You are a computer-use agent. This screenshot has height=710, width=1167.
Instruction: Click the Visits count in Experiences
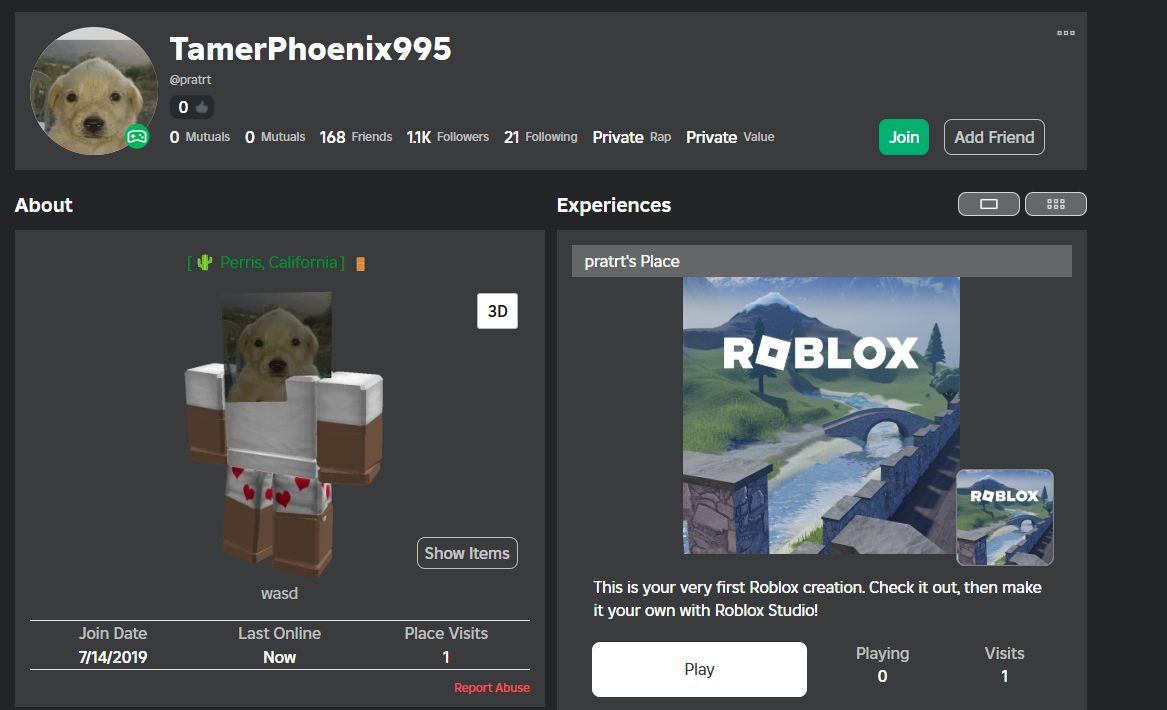tap(1004, 676)
